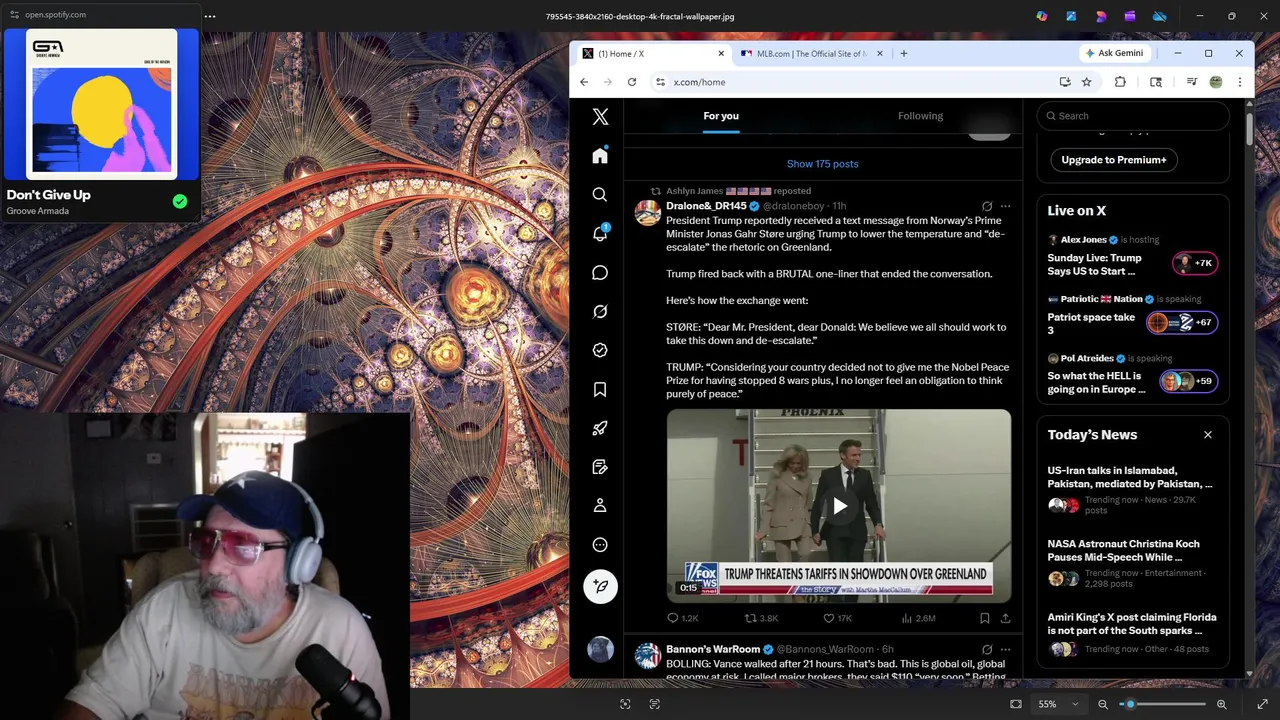Open Grok icon in X sidebar
The image size is (1280, 720).
tap(600, 312)
